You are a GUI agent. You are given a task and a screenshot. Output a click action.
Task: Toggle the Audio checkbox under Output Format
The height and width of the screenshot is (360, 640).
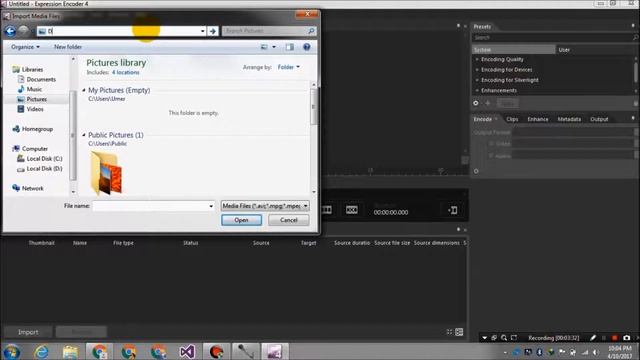tap(491, 156)
